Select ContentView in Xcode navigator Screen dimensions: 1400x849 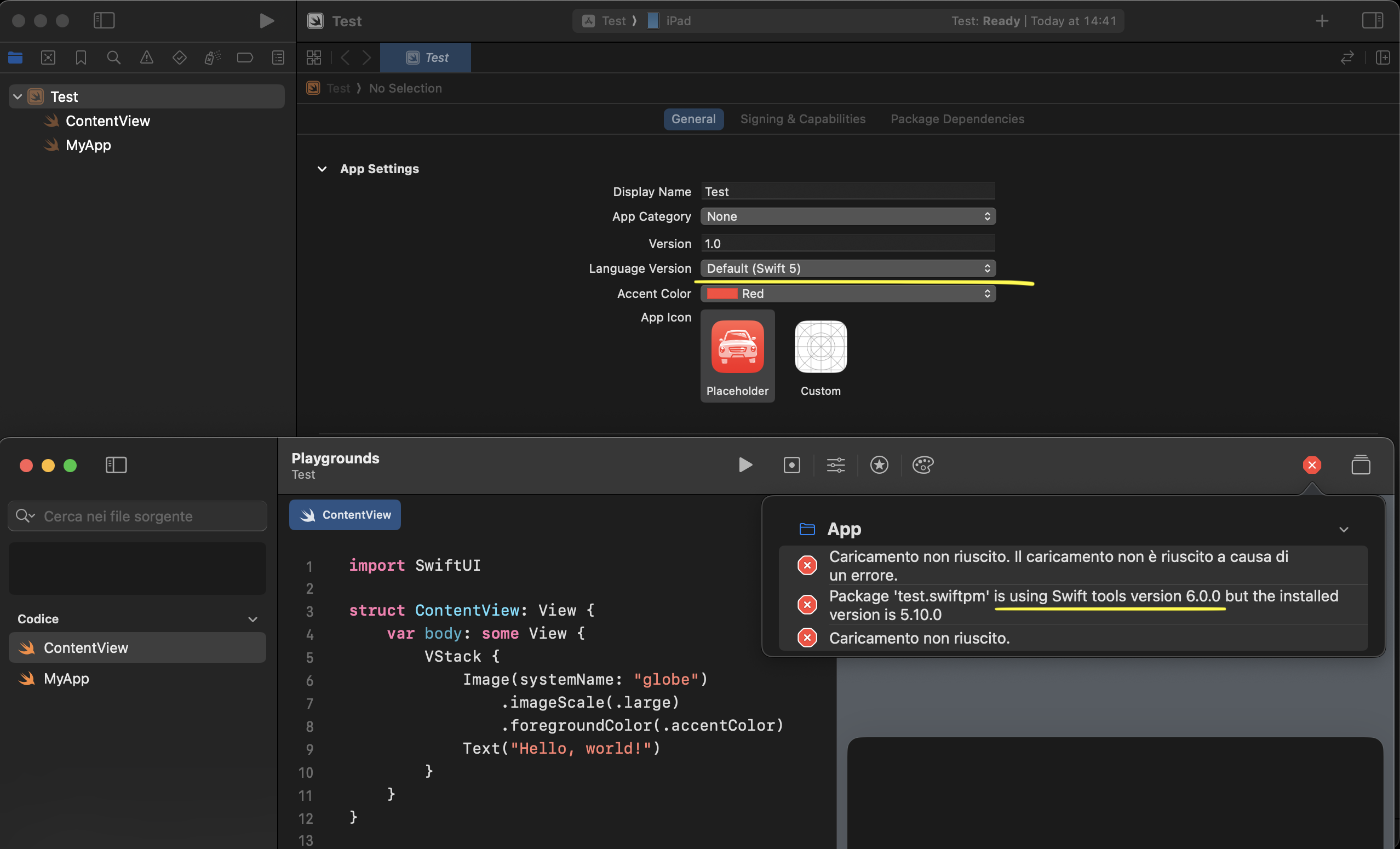click(107, 121)
